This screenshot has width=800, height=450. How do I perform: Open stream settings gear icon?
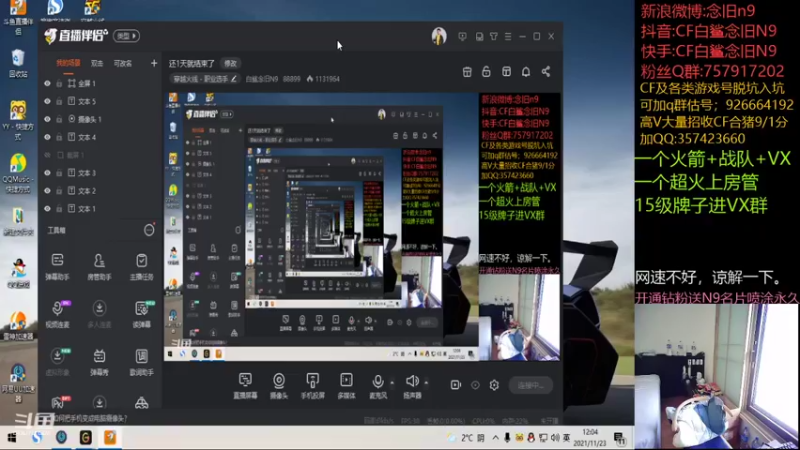pyautogui.click(x=494, y=385)
